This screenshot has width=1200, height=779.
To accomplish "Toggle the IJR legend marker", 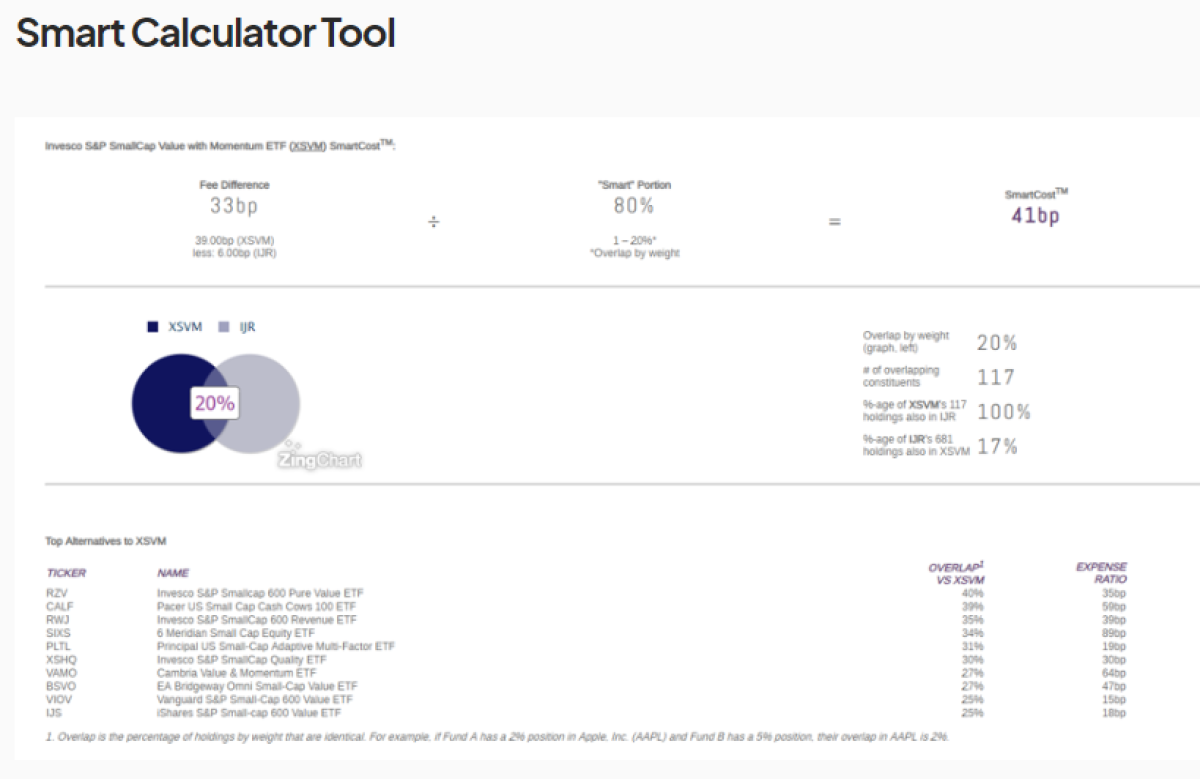I will click(x=224, y=327).
